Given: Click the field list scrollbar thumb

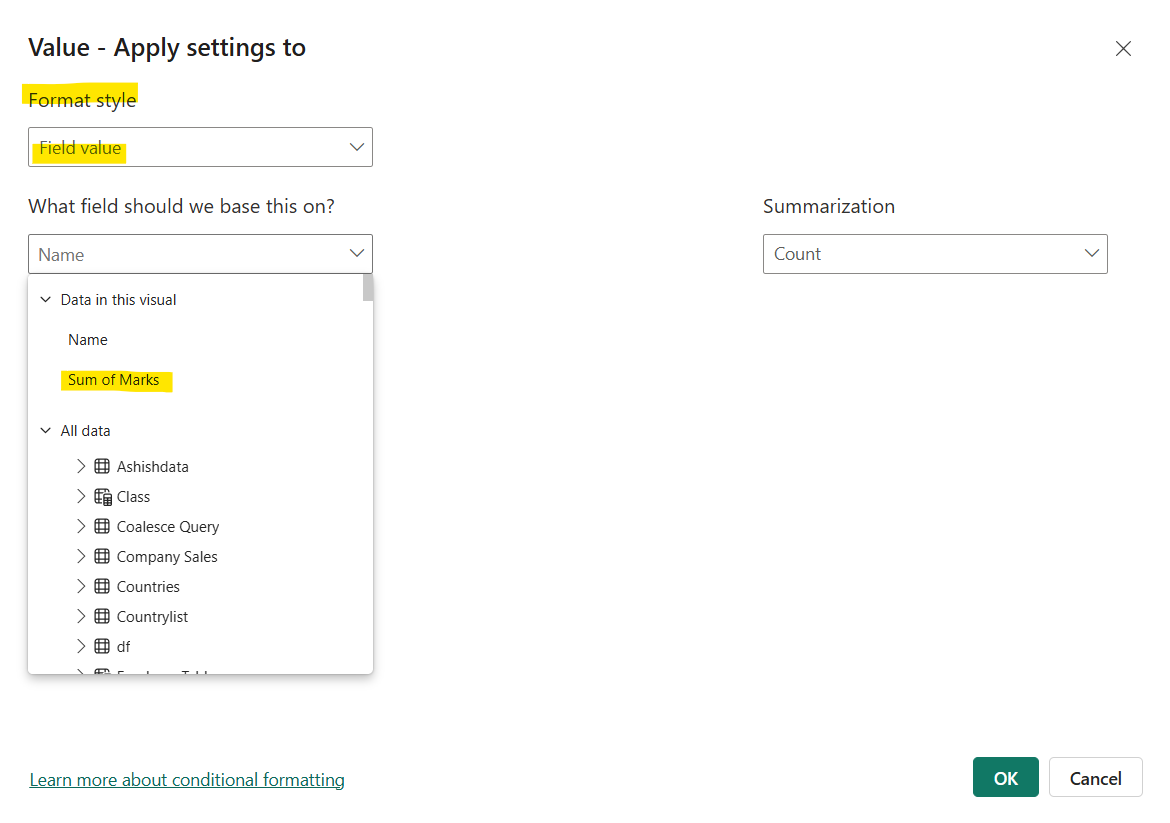Looking at the screenshot, I should point(368,288).
